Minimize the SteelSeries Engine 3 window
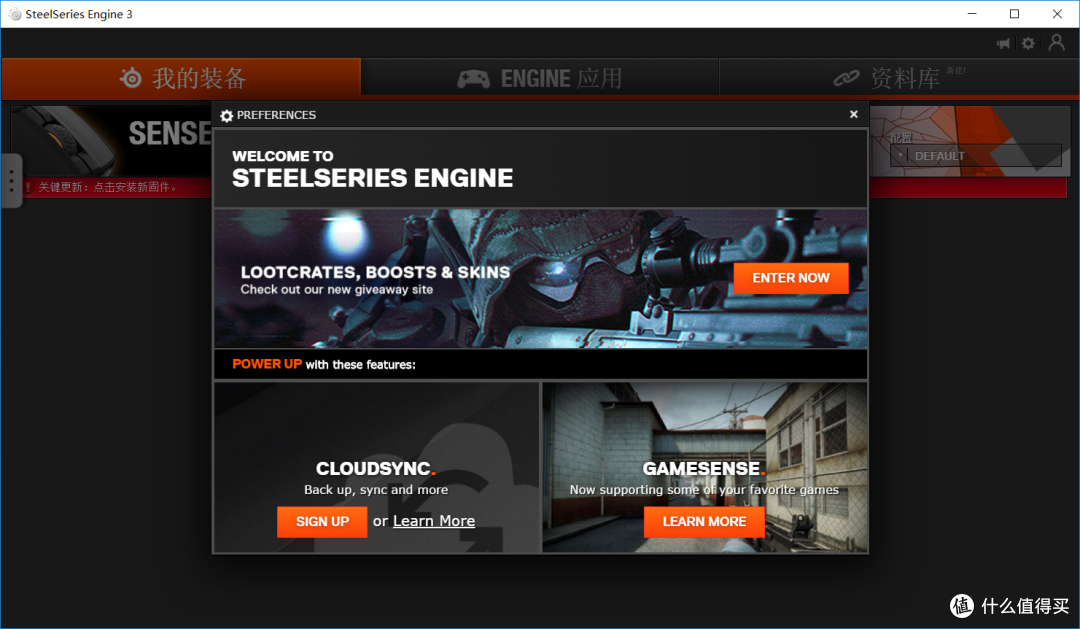 (x=972, y=14)
